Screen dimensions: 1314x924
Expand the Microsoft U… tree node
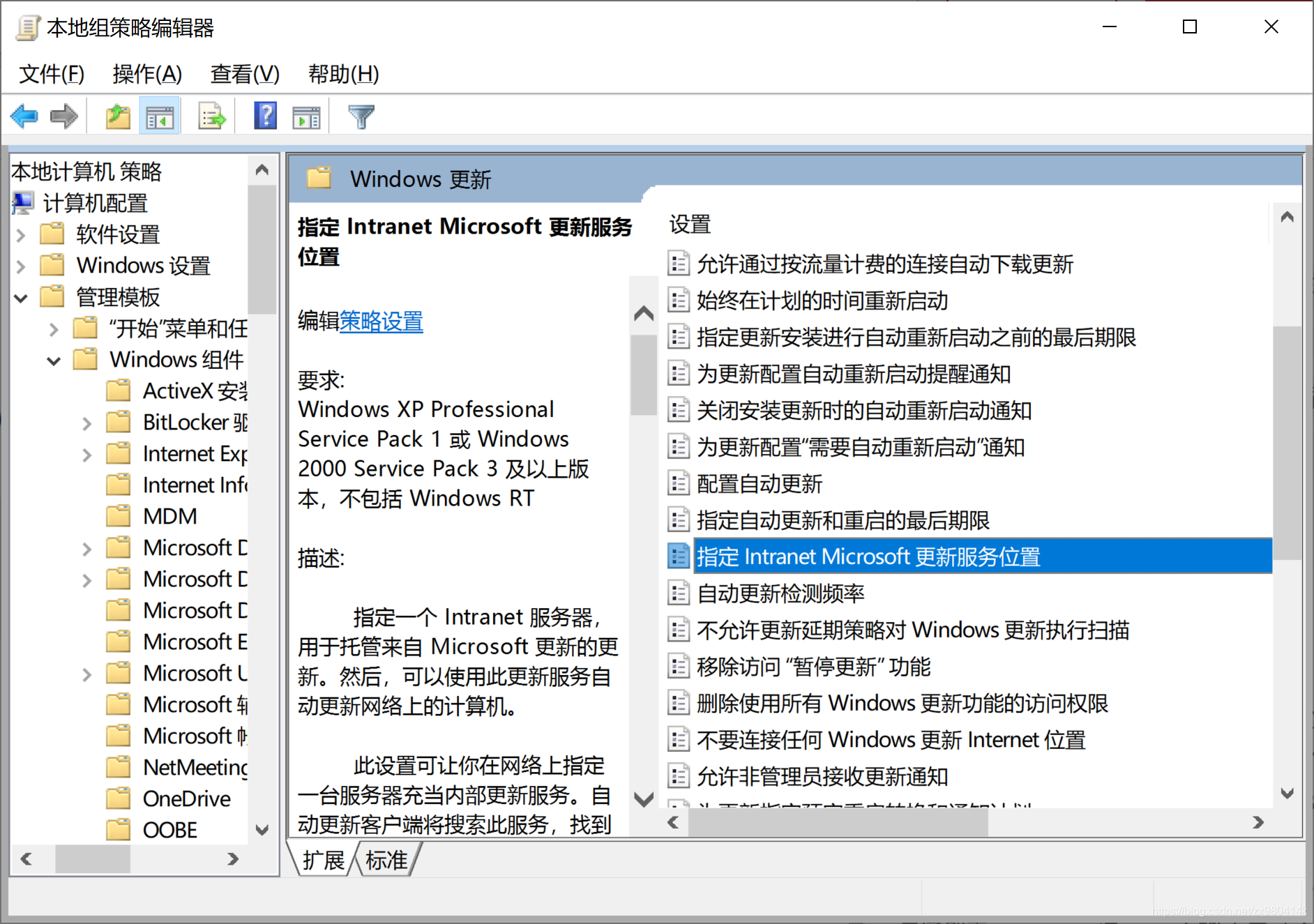pos(86,674)
